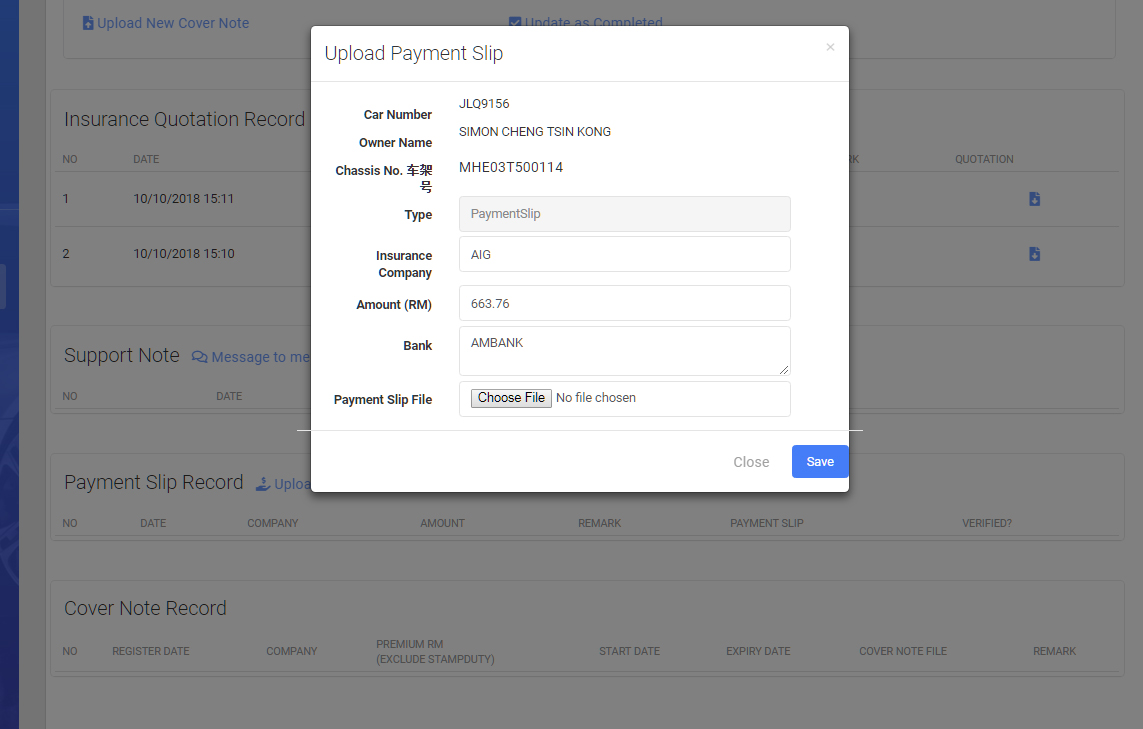Open the Upload New Cover Note link text
1143x729 pixels.
coord(173,23)
